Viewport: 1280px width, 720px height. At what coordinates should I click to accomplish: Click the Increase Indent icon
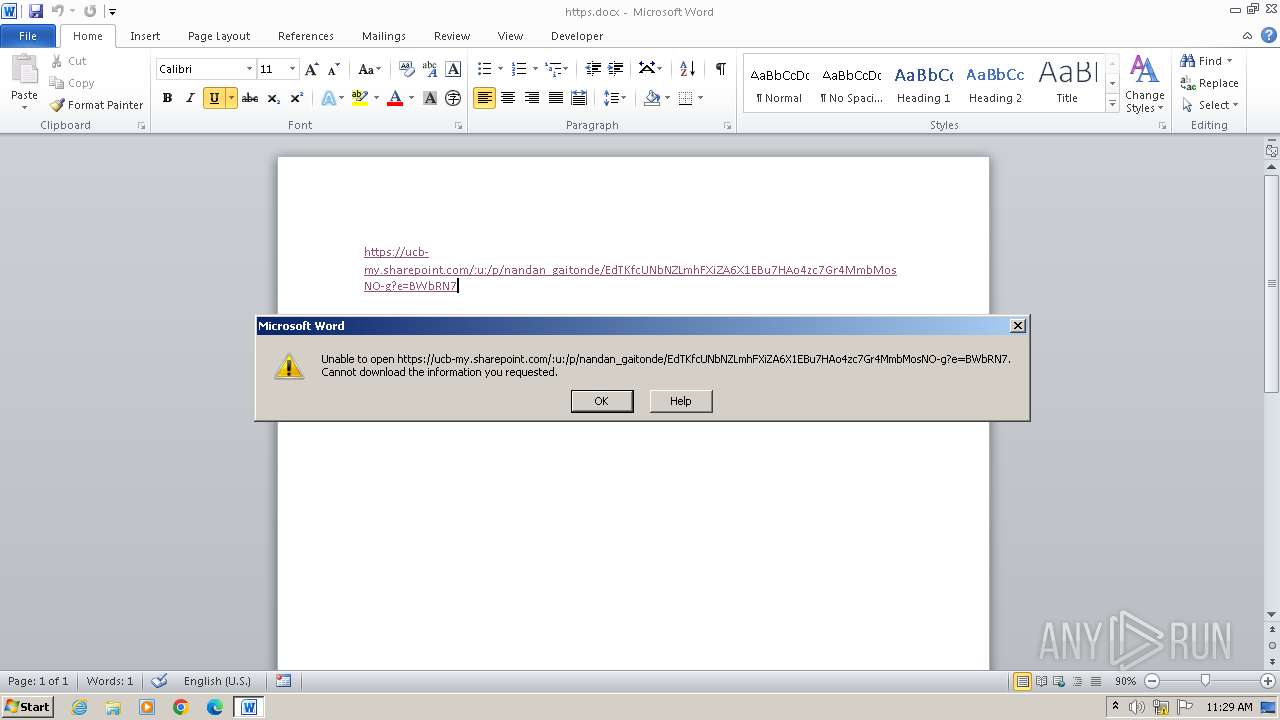(x=616, y=69)
